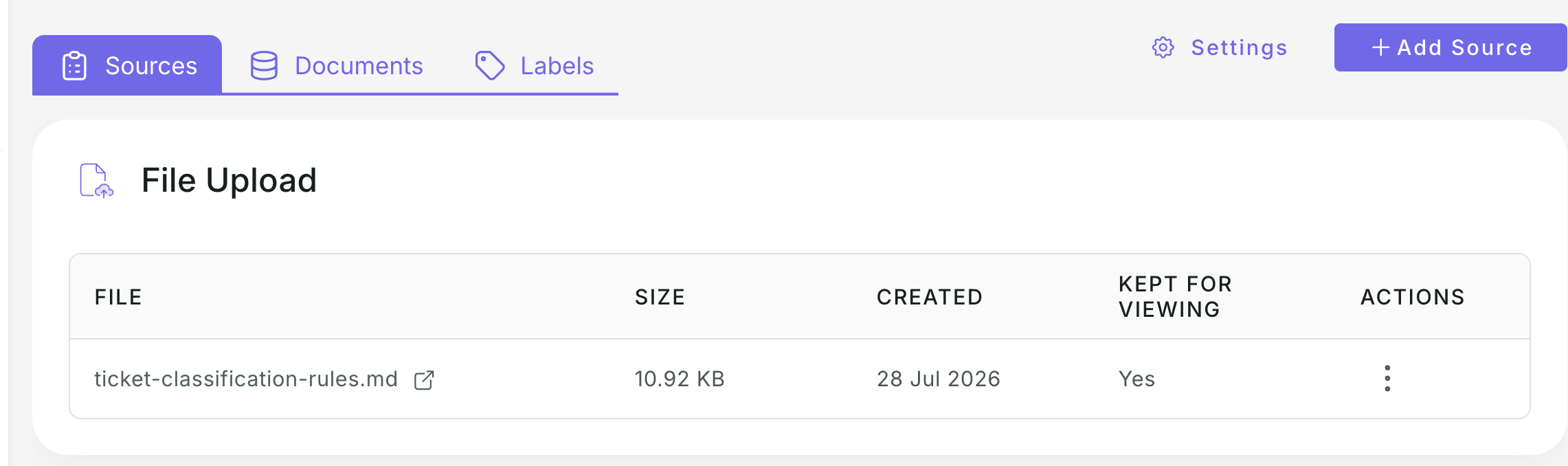Viewport: 1568px width, 466px height.
Task: Click the KEPT FOR VIEWING column header
Action: point(1175,297)
